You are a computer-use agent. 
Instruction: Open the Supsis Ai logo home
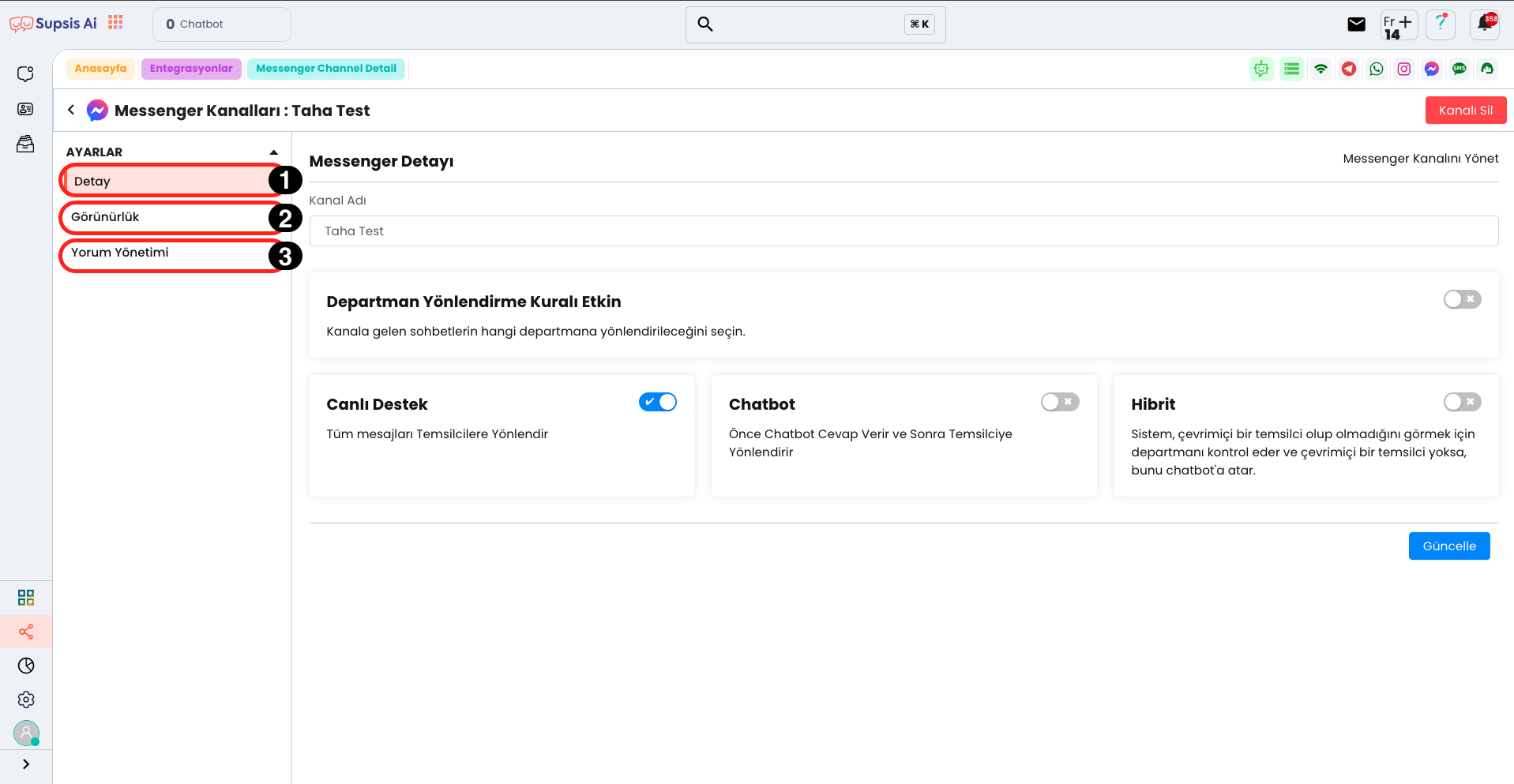click(53, 24)
